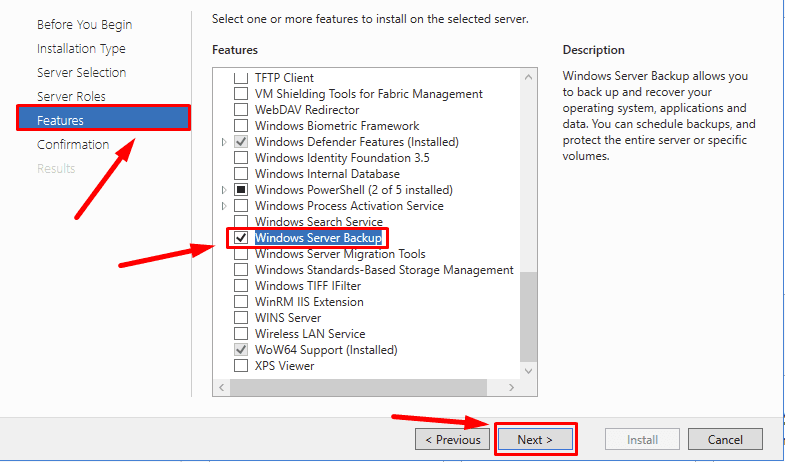Expand Windows PowerShell tree node
The width and height of the screenshot is (785, 462).
[224, 190]
